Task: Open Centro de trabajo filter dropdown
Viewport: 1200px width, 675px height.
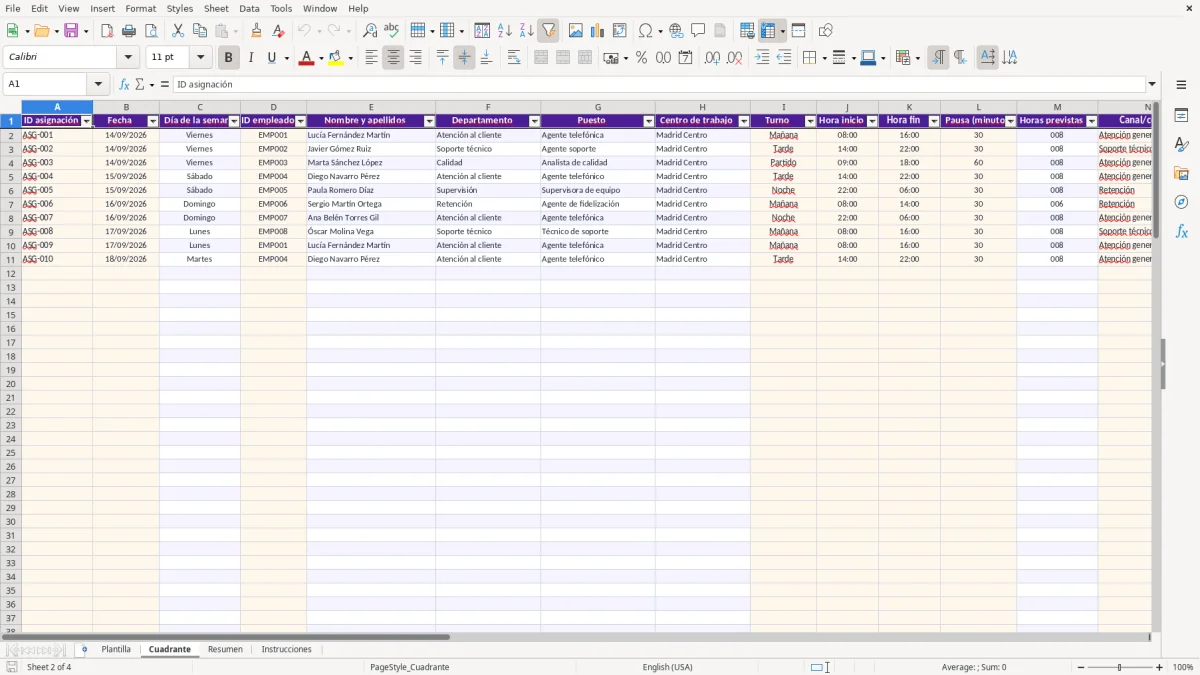Action: (x=744, y=121)
